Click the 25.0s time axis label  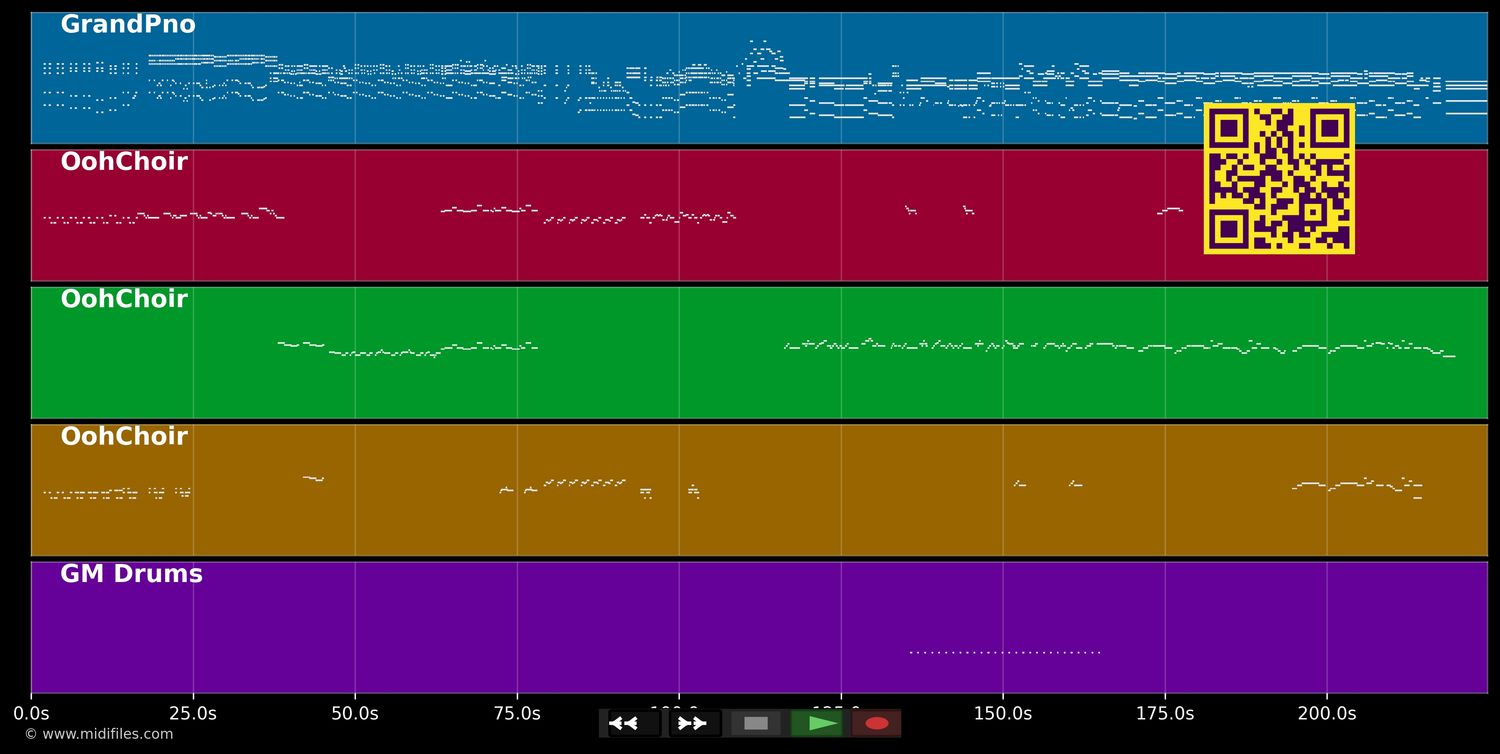click(x=193, y=714)
